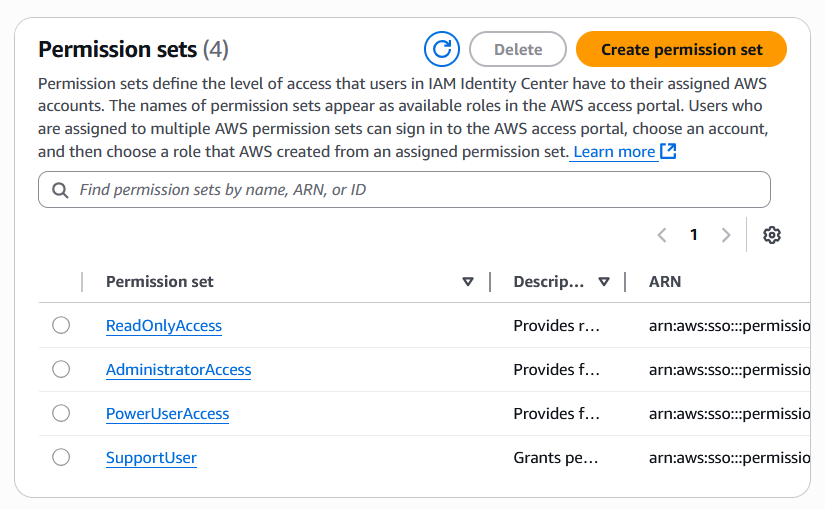Viewport: 825px width, 509px height.
Task: Click the ARN column header
Action: tap(665, 282)
